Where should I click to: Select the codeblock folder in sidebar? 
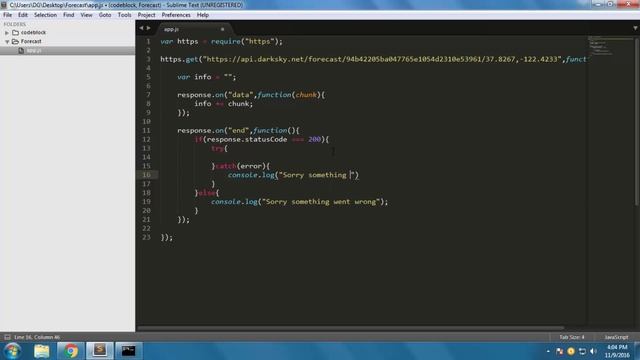tap(33, 32)
